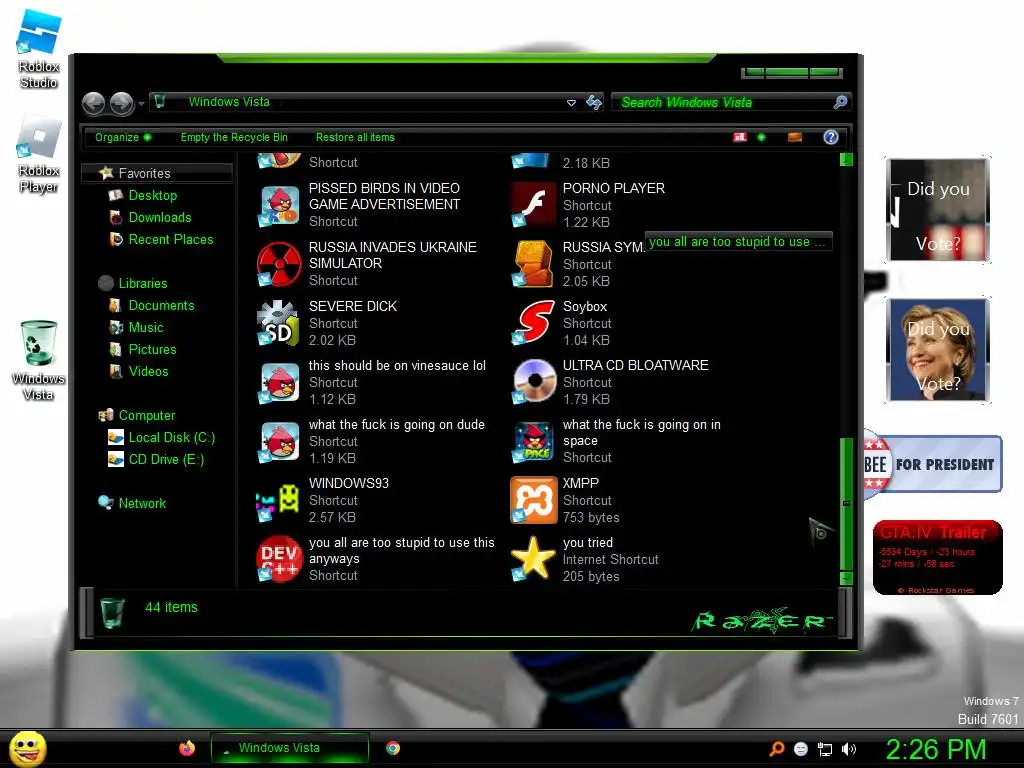Viewport: 1024px width, 768px height.
Task: Click the change view icon
Action: coord(740,137)
